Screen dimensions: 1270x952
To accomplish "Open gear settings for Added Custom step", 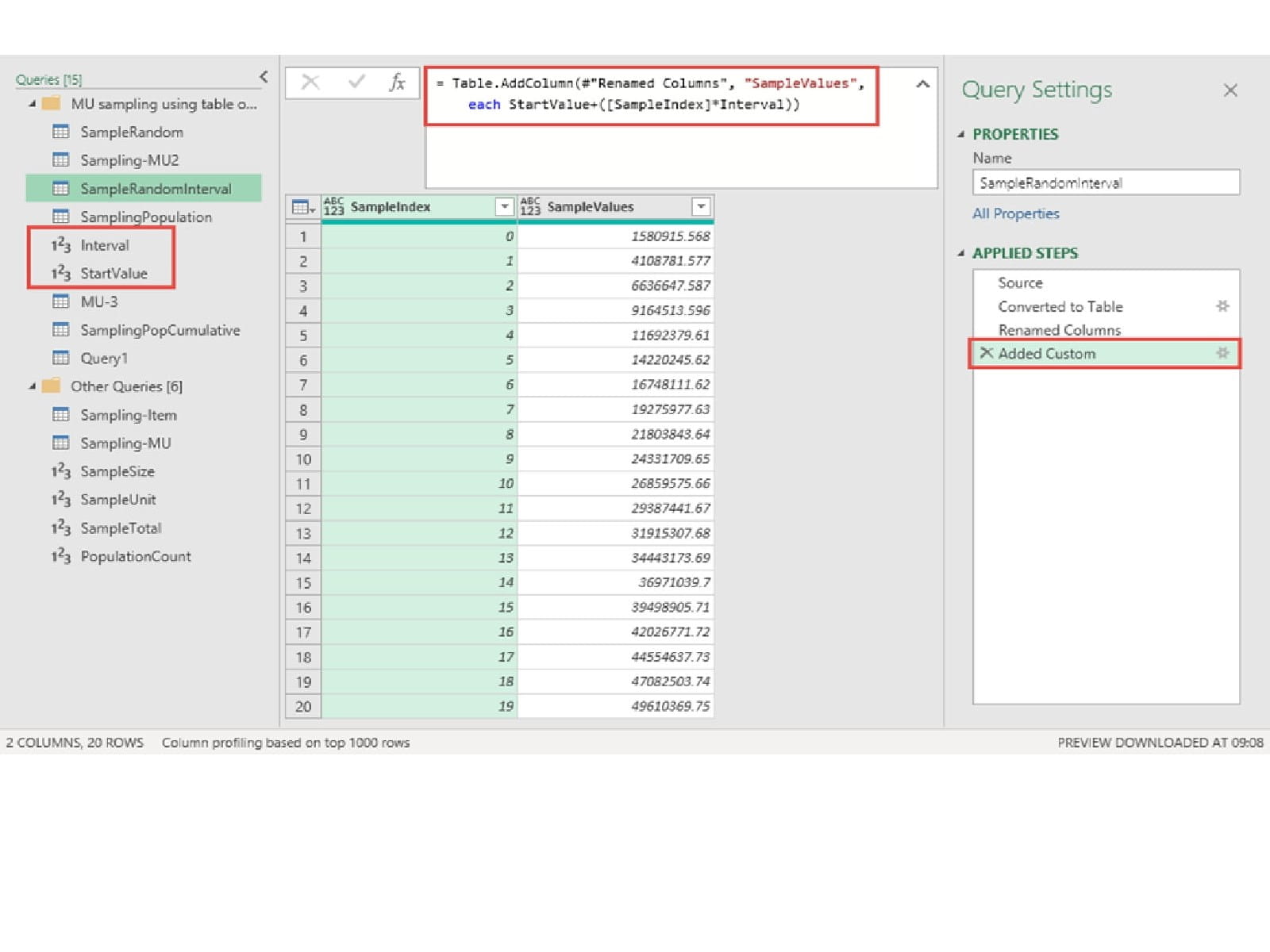I will coord(1222,353).
